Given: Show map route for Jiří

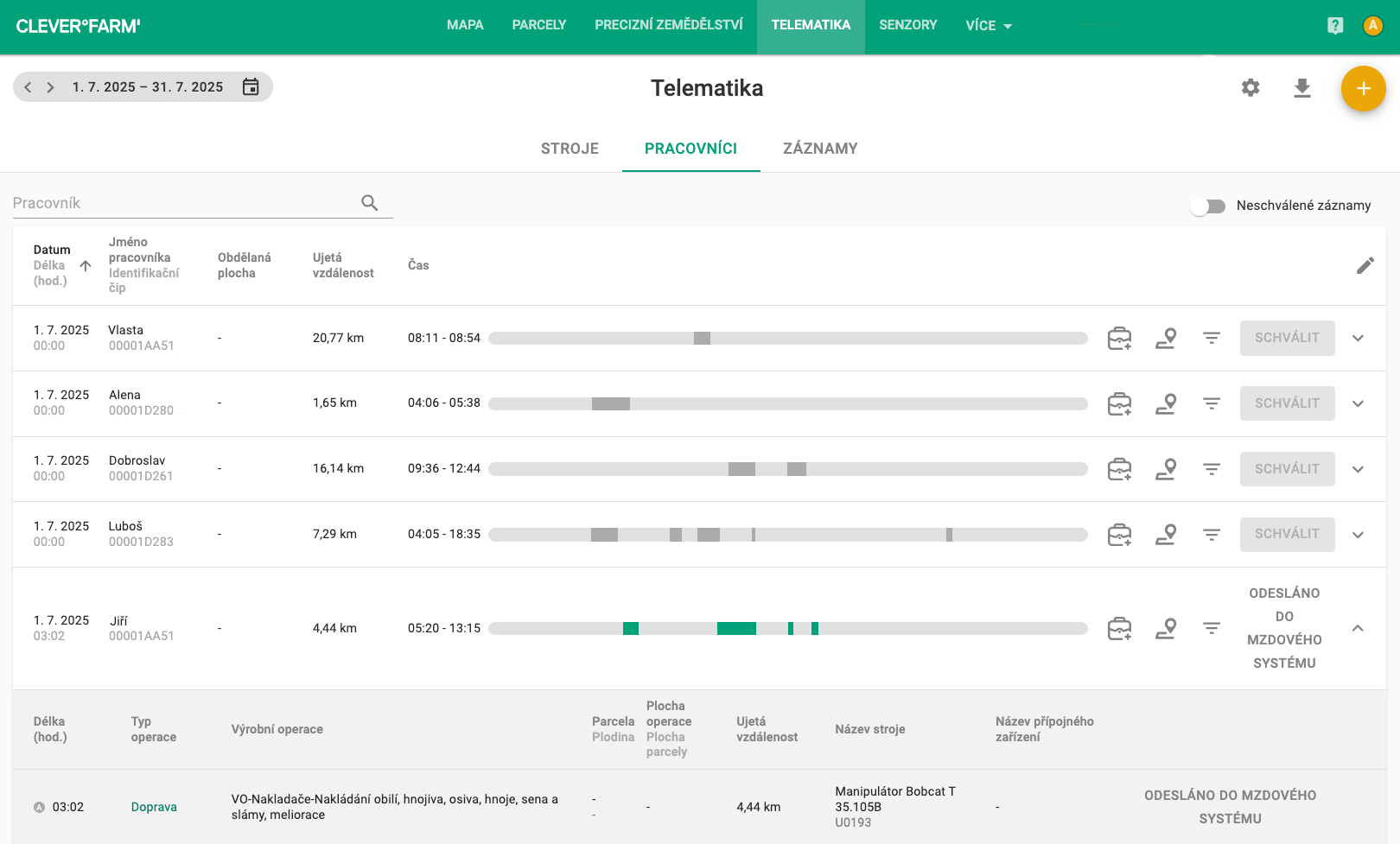Looking at the screenshot, I should coord(1166,628).
